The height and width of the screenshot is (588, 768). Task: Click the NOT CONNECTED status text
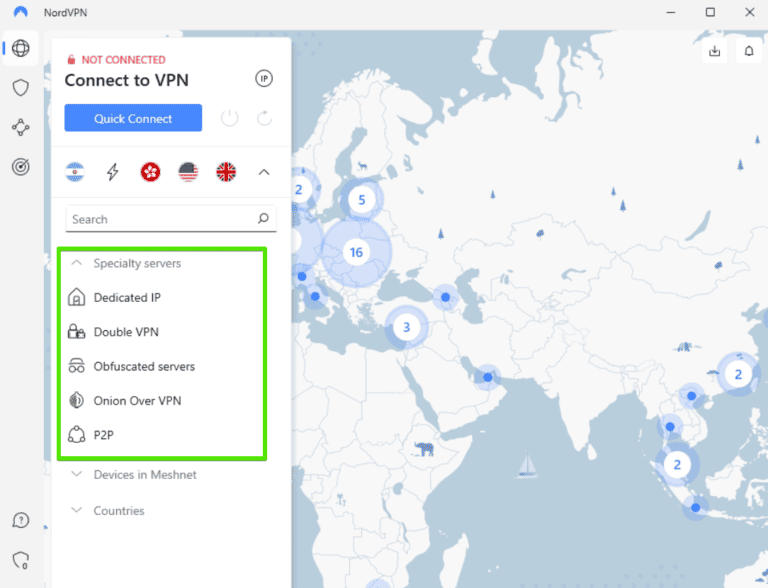[123, 60]
